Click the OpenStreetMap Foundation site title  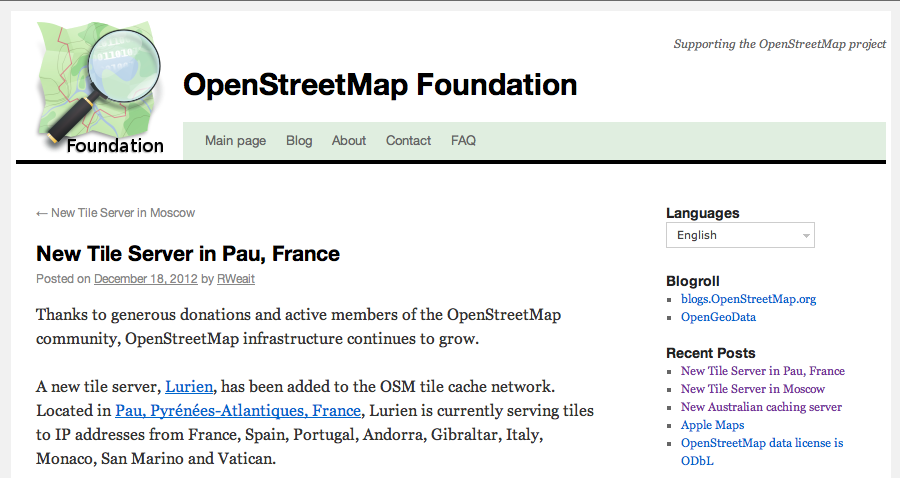380,85
